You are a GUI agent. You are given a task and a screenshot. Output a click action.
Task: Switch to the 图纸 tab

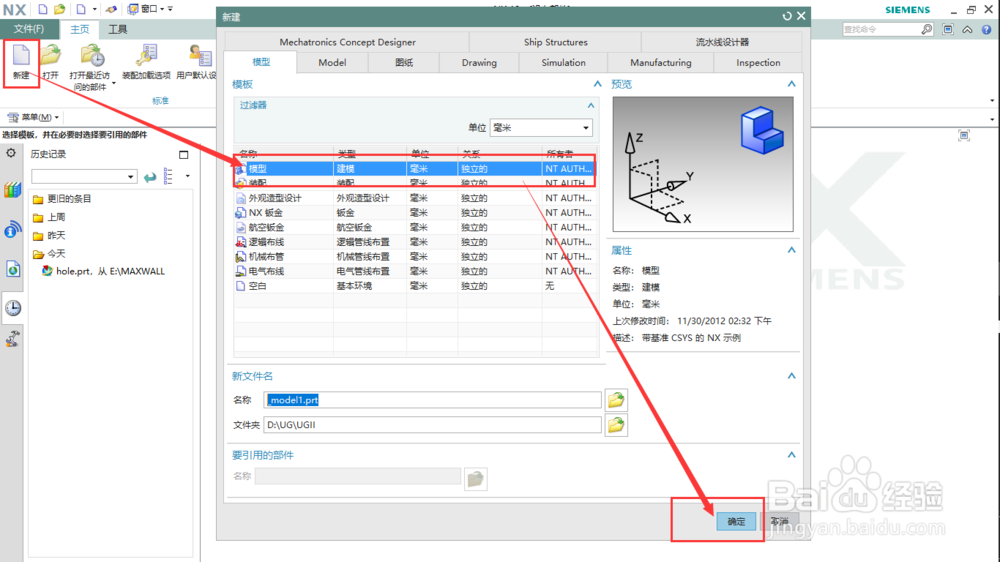pos(404,63)
